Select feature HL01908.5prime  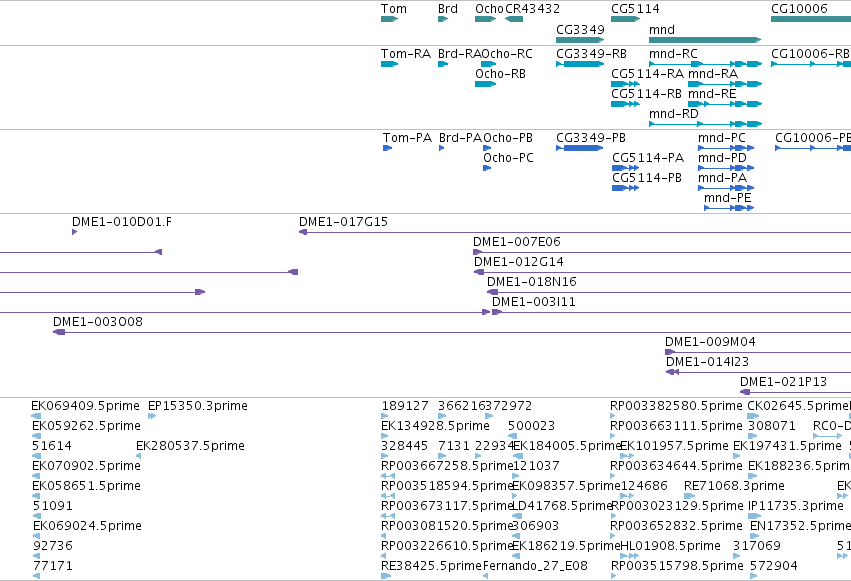[x=630, y=557]
